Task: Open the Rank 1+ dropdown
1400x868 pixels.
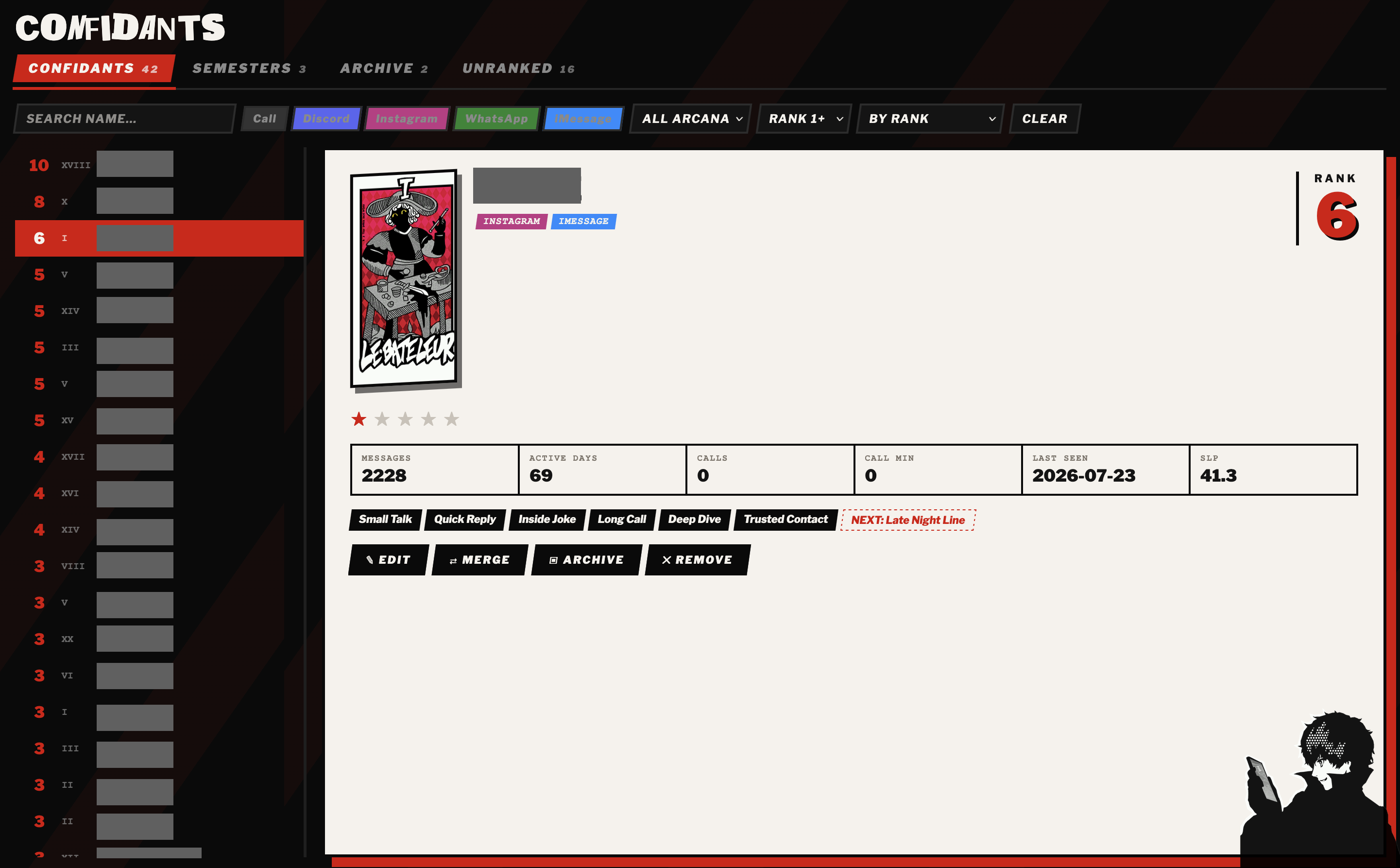Action: pyautogui.click(x=804, y=118)
